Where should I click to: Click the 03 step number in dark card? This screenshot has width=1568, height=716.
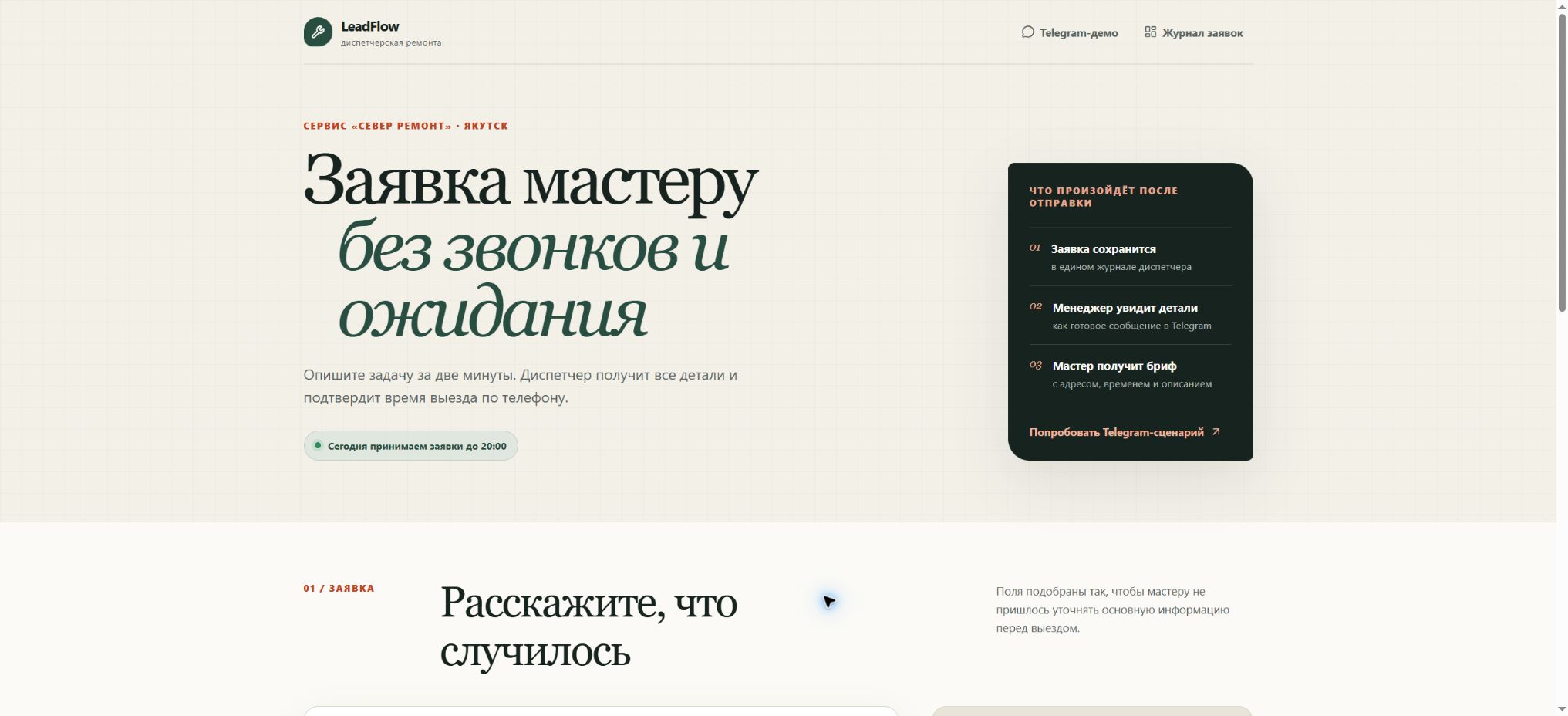point(1036,365)
